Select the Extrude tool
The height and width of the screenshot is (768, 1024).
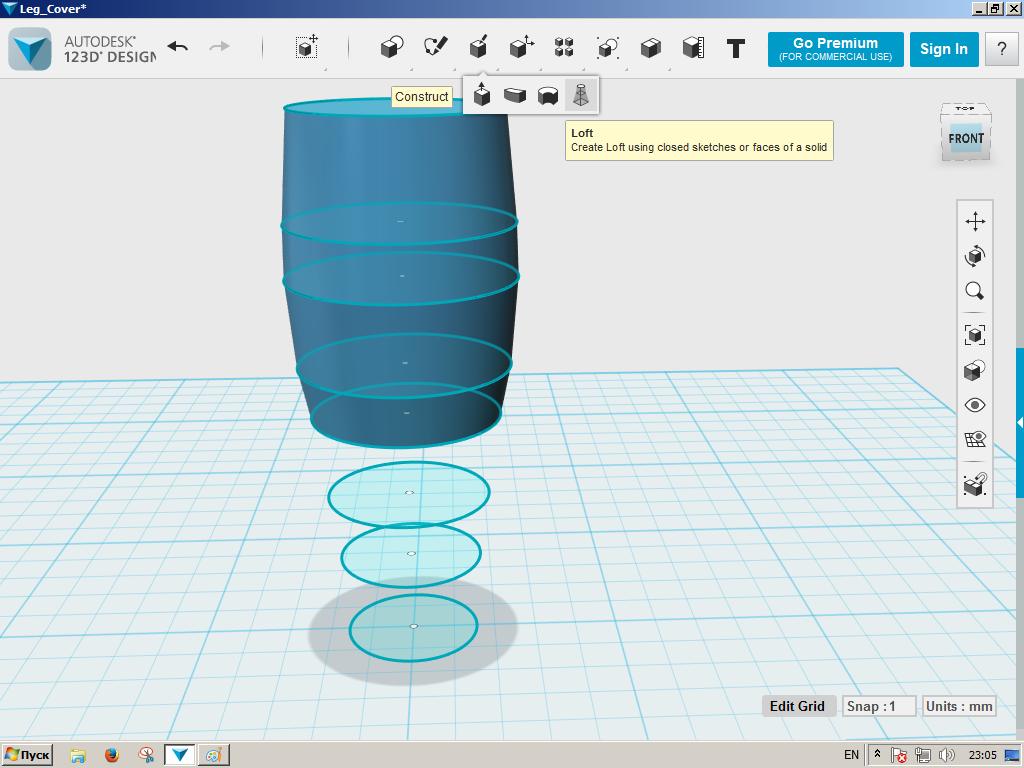(481, 95)
